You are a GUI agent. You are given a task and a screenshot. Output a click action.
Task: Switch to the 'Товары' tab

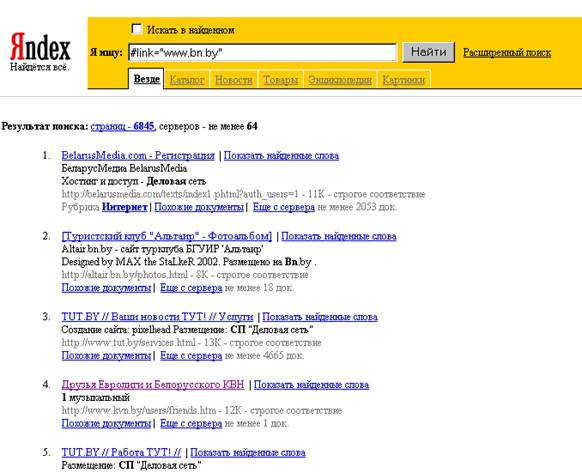[280, 80]
